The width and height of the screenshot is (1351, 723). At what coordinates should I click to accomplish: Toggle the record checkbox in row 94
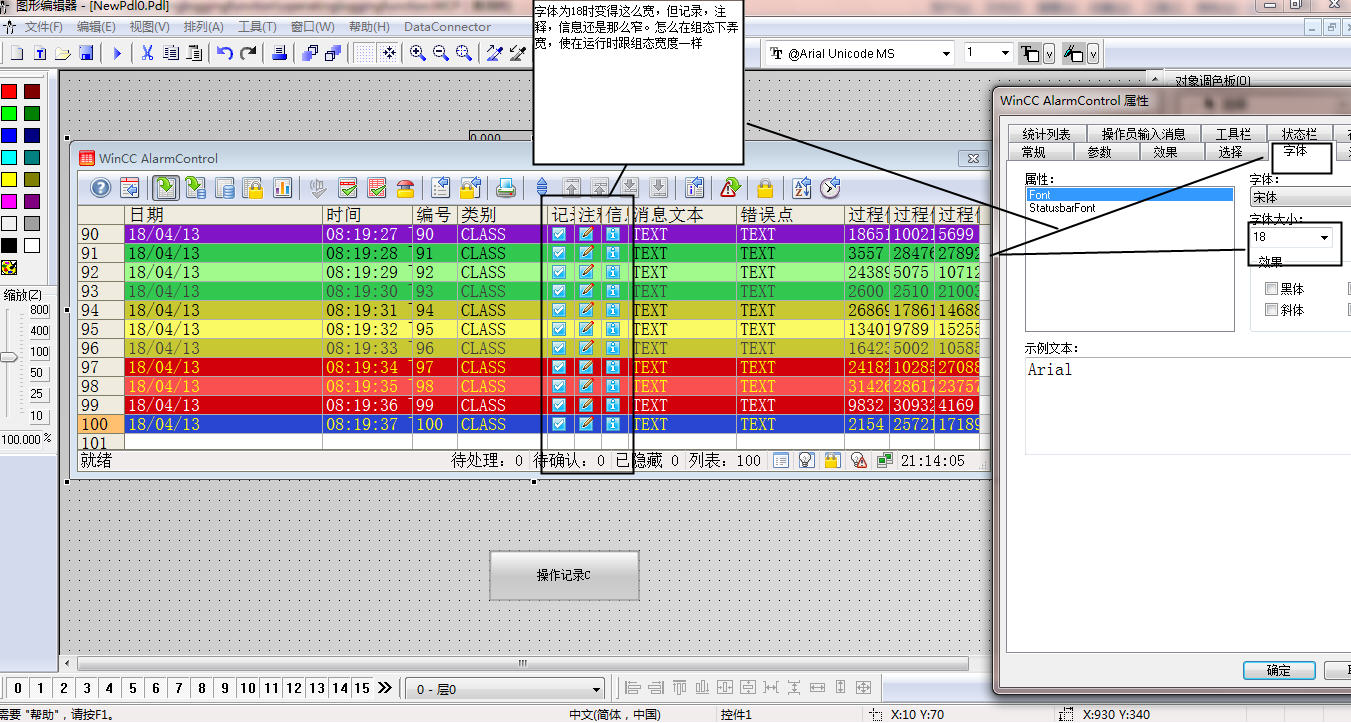(x=559, y=310)
